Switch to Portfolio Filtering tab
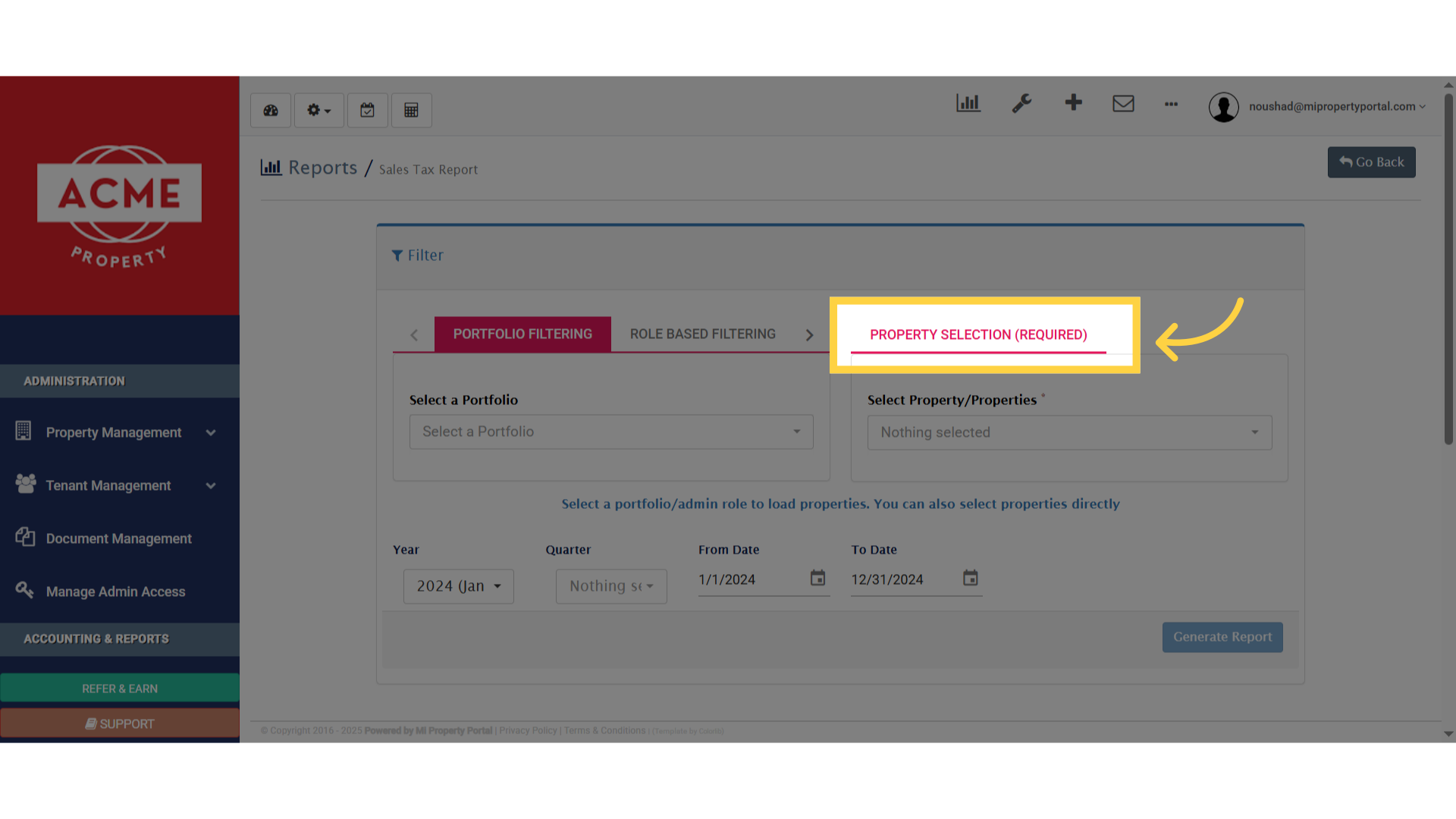This screenshot has height=819, width=1456. tap(522, 334)
